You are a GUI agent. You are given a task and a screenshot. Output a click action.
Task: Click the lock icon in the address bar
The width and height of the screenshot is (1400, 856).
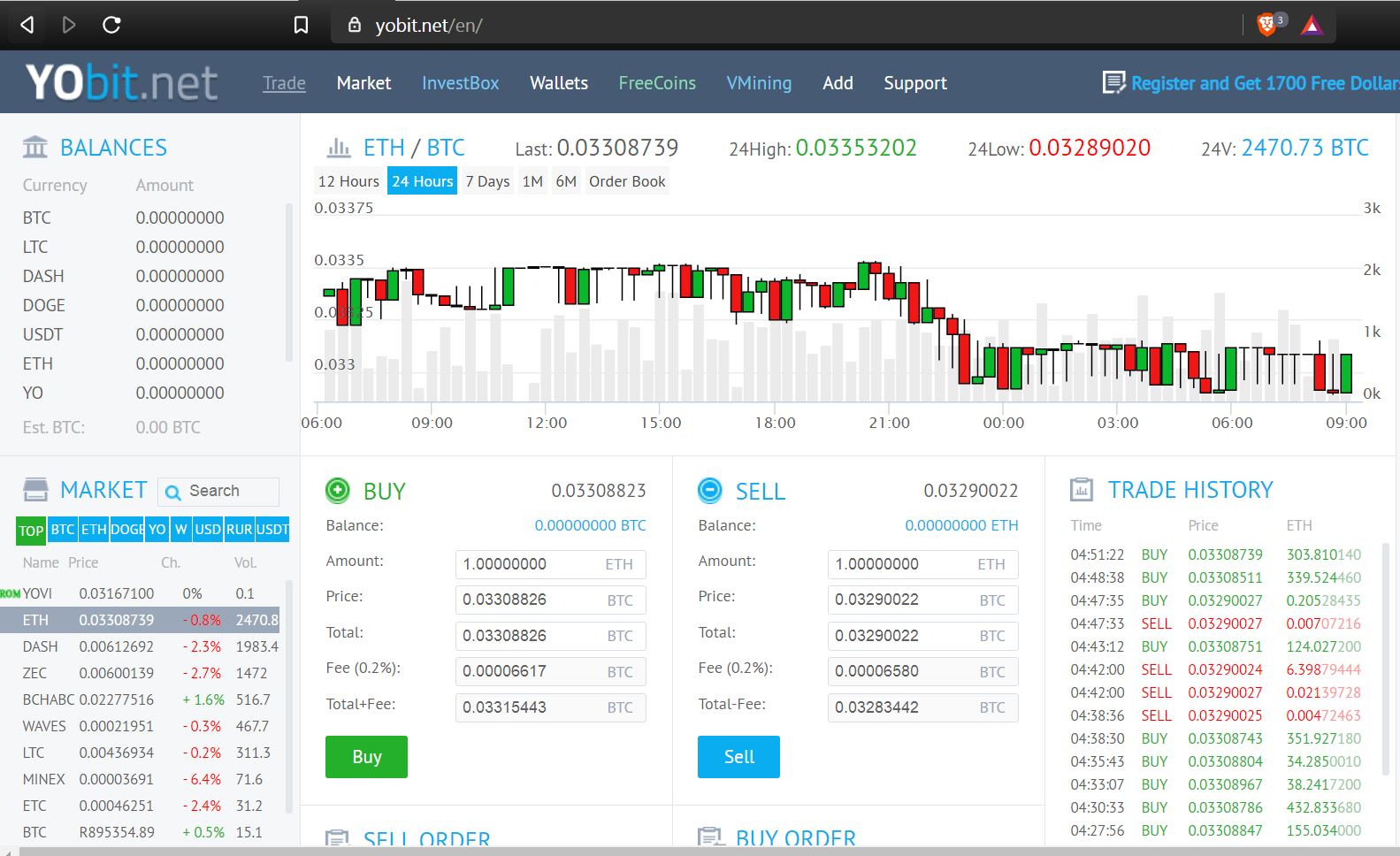pos(355,25)
